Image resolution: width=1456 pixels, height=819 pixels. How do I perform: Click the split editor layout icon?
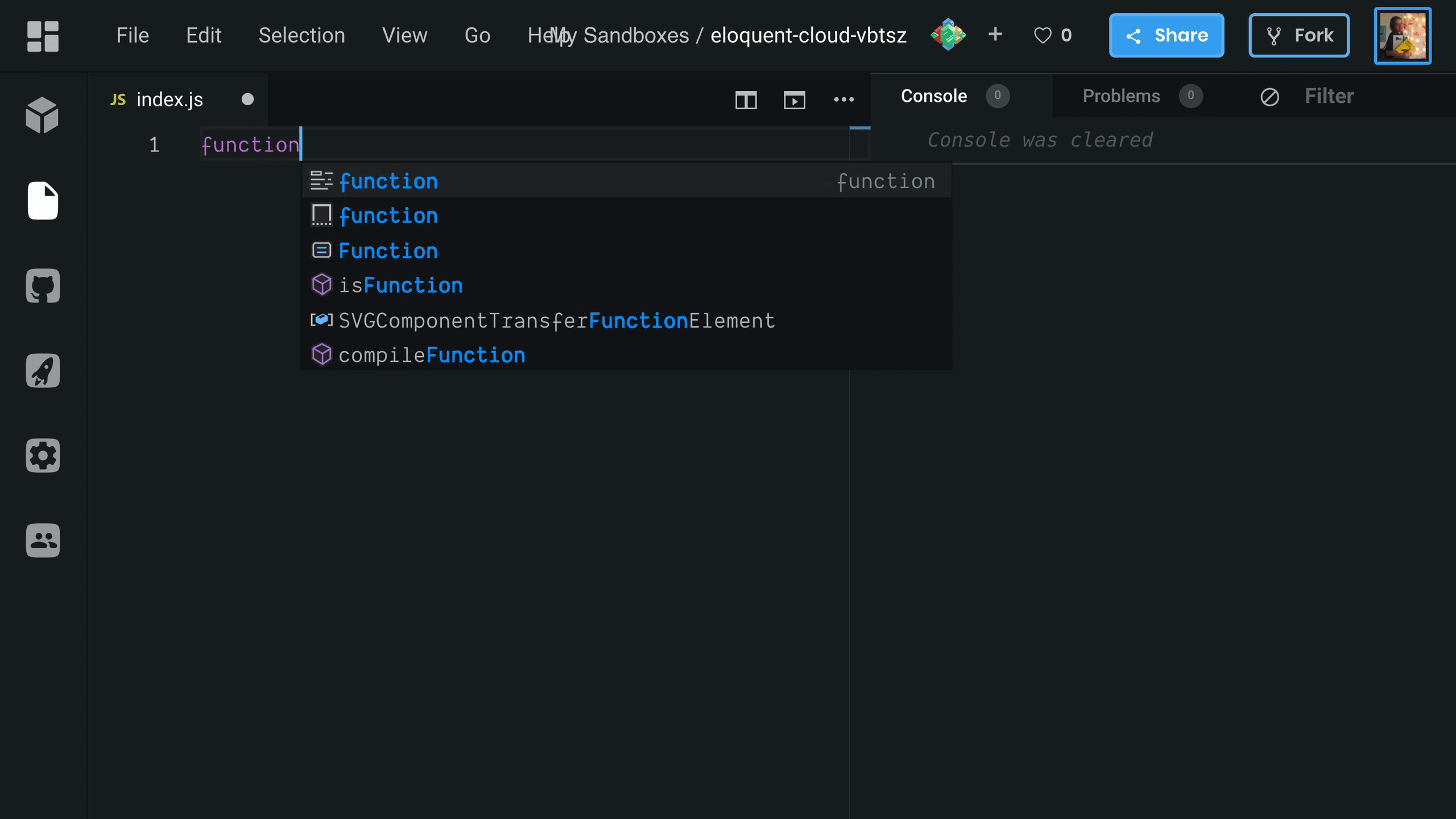746,100
